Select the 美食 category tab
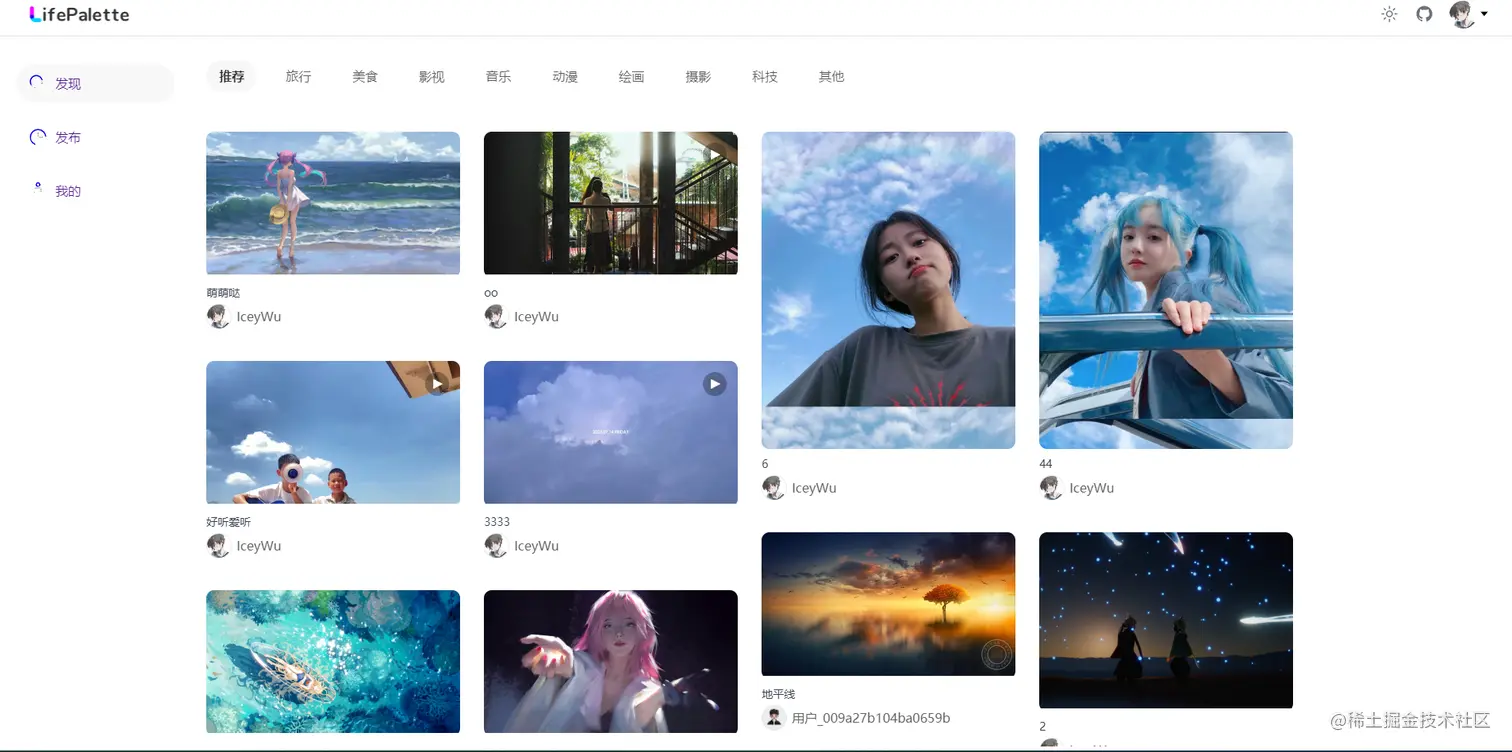 point(365,76)
